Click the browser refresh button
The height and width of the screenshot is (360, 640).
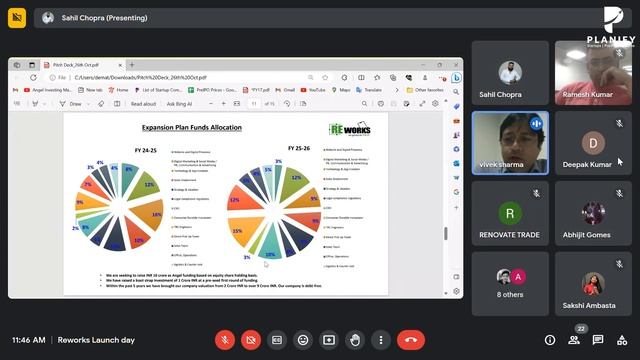coord(33,77)
